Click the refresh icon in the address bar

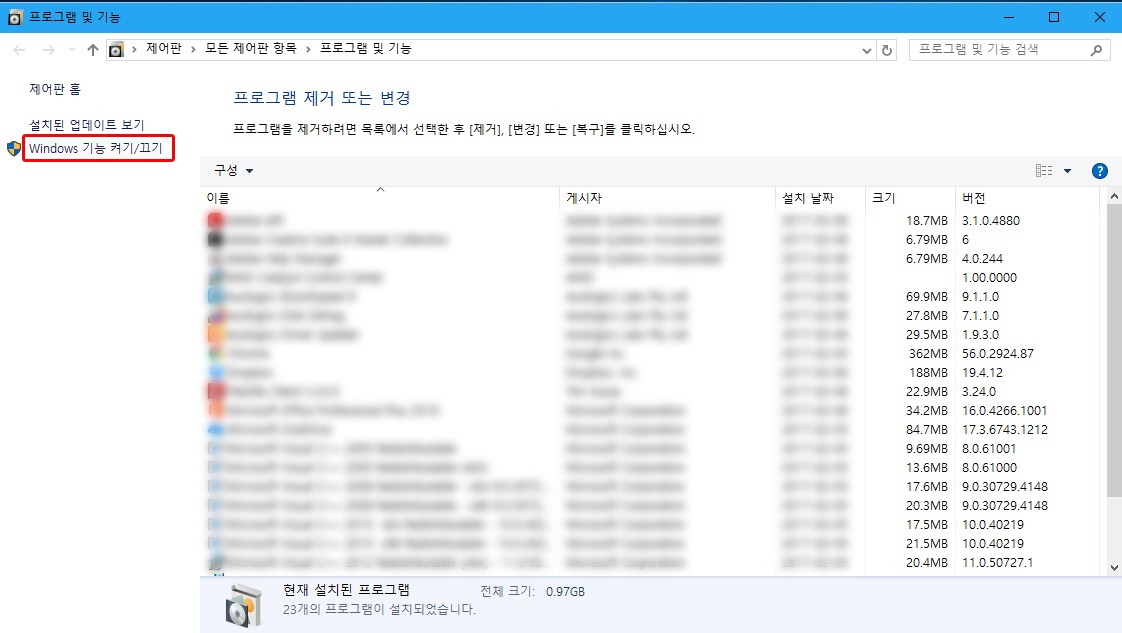[x=888, y=48]
